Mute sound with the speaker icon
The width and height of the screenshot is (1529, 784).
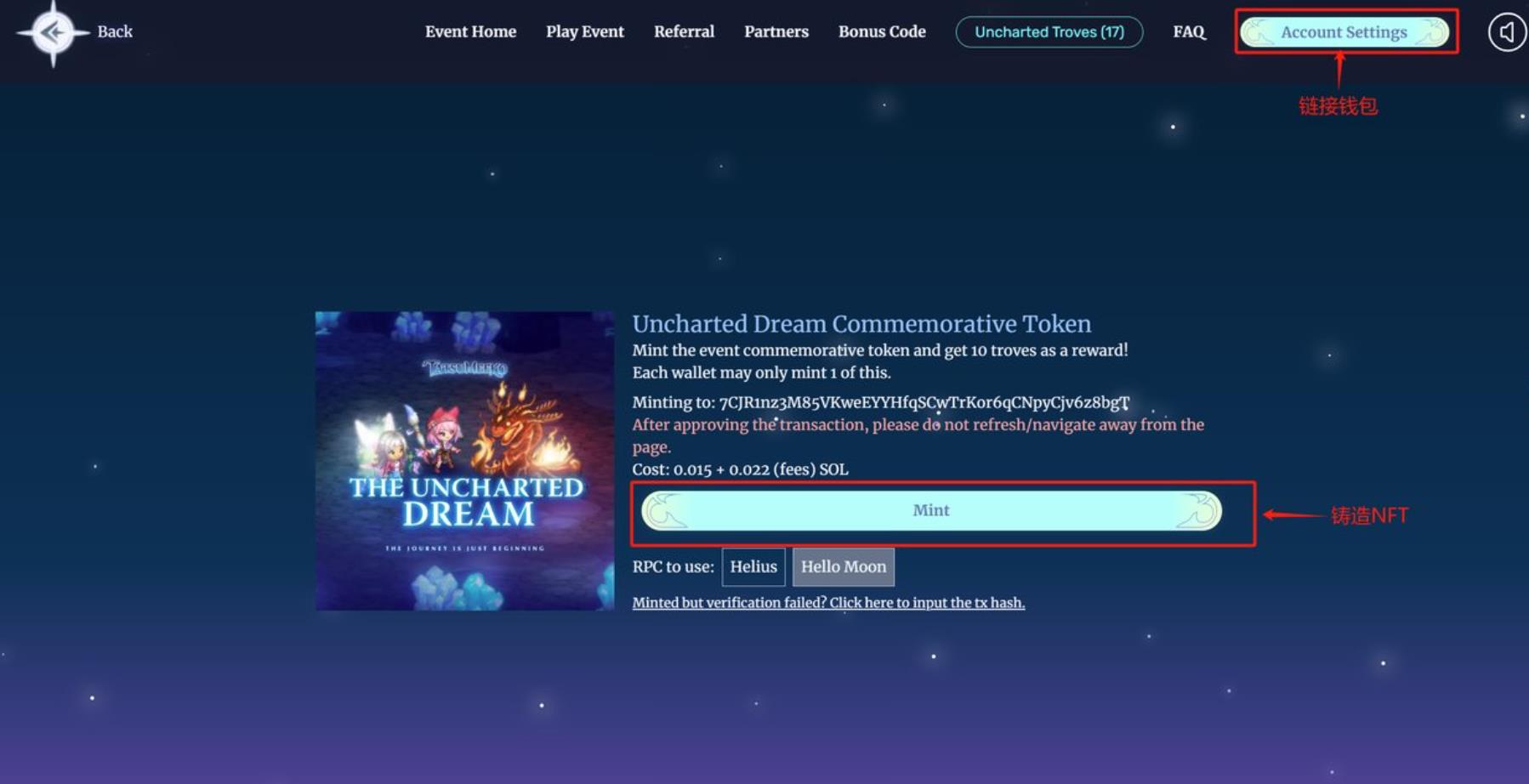click(x=1507, y=32)
